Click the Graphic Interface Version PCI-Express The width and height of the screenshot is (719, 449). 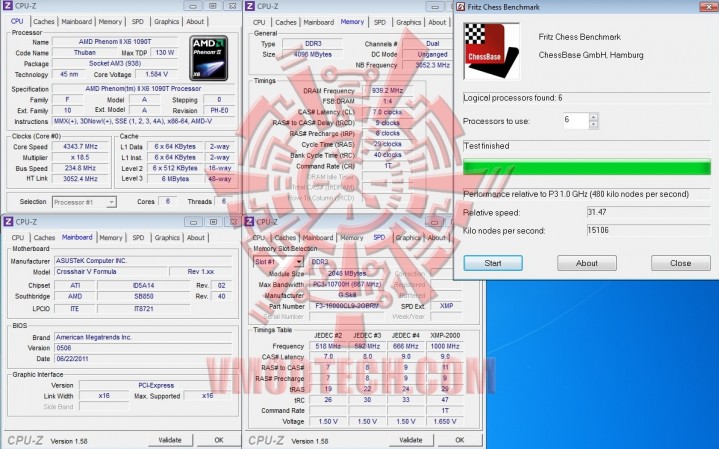[156, 386]
